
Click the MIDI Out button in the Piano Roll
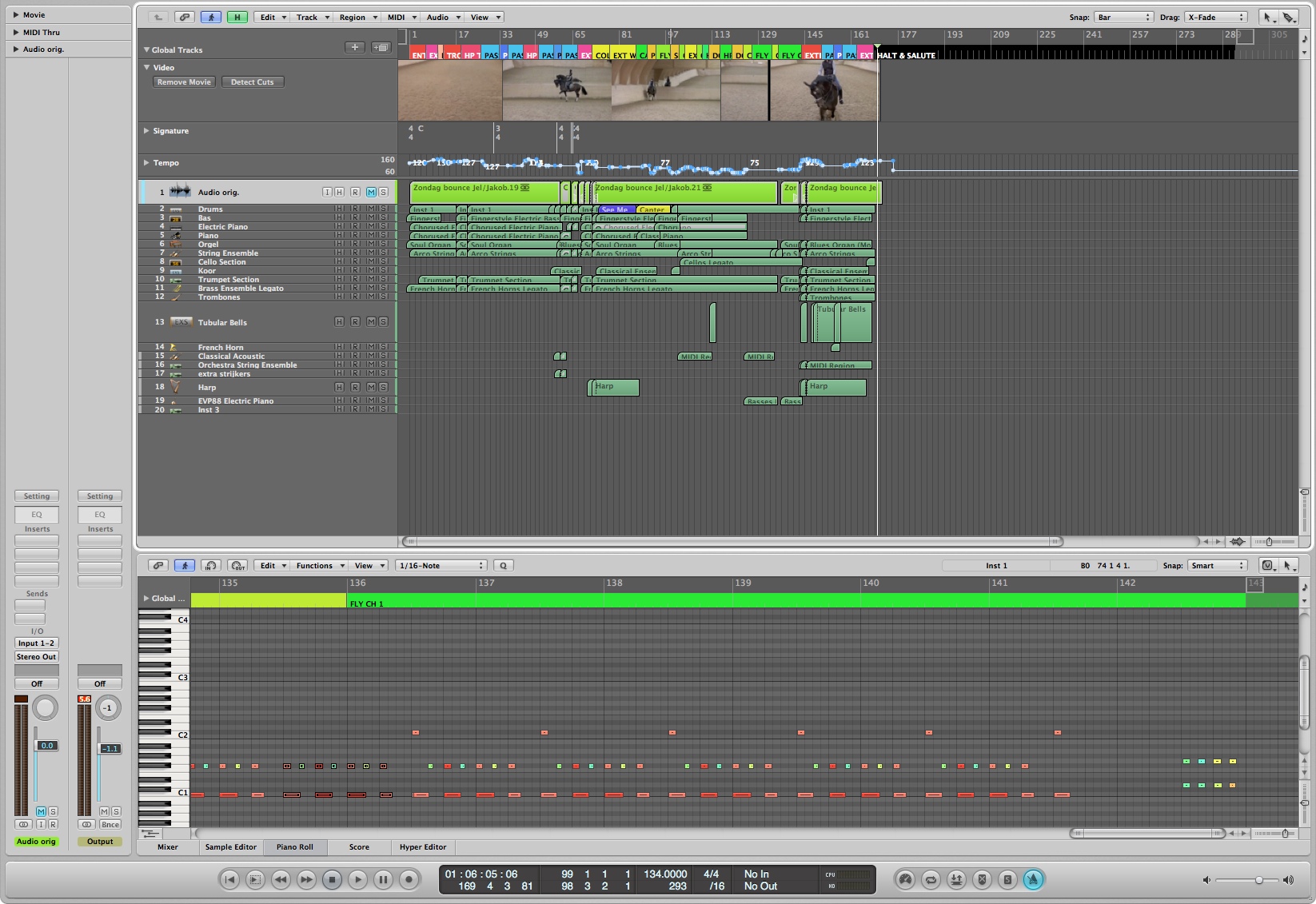tap(237, 566)
